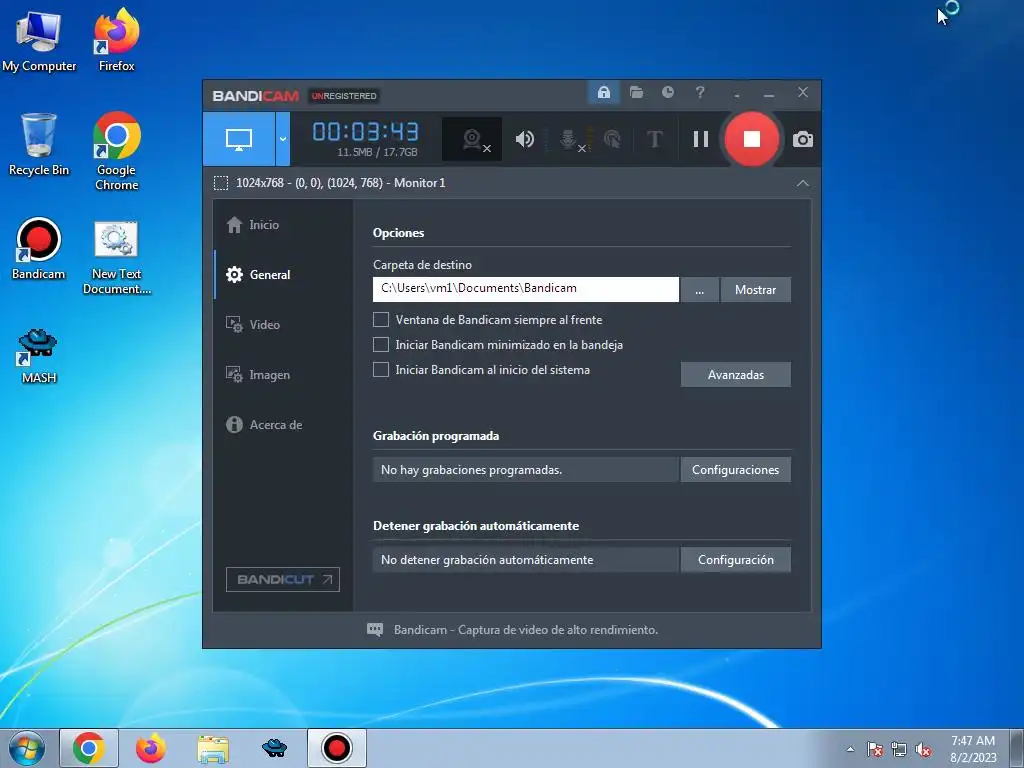Select Google Chrome desktop icon

117,152
